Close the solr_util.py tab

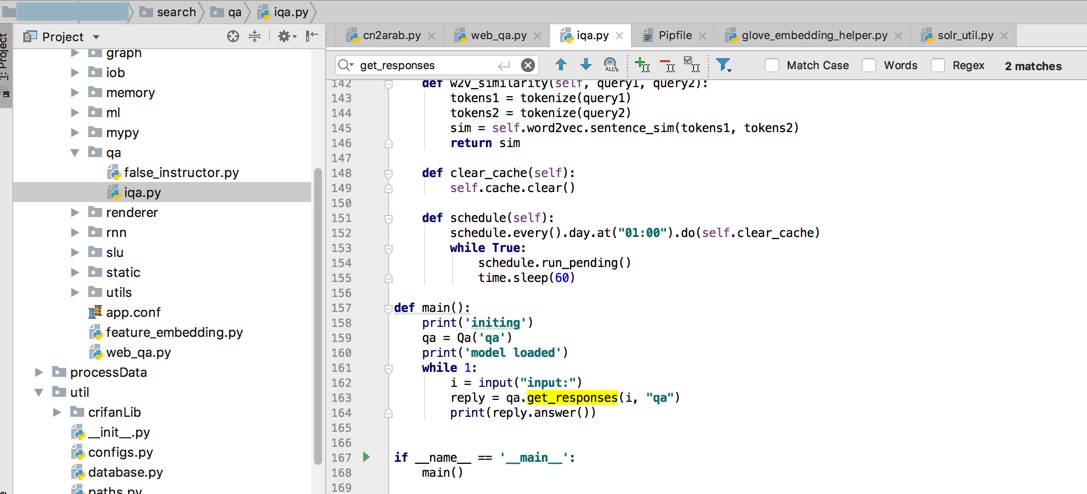[1004, 35]
